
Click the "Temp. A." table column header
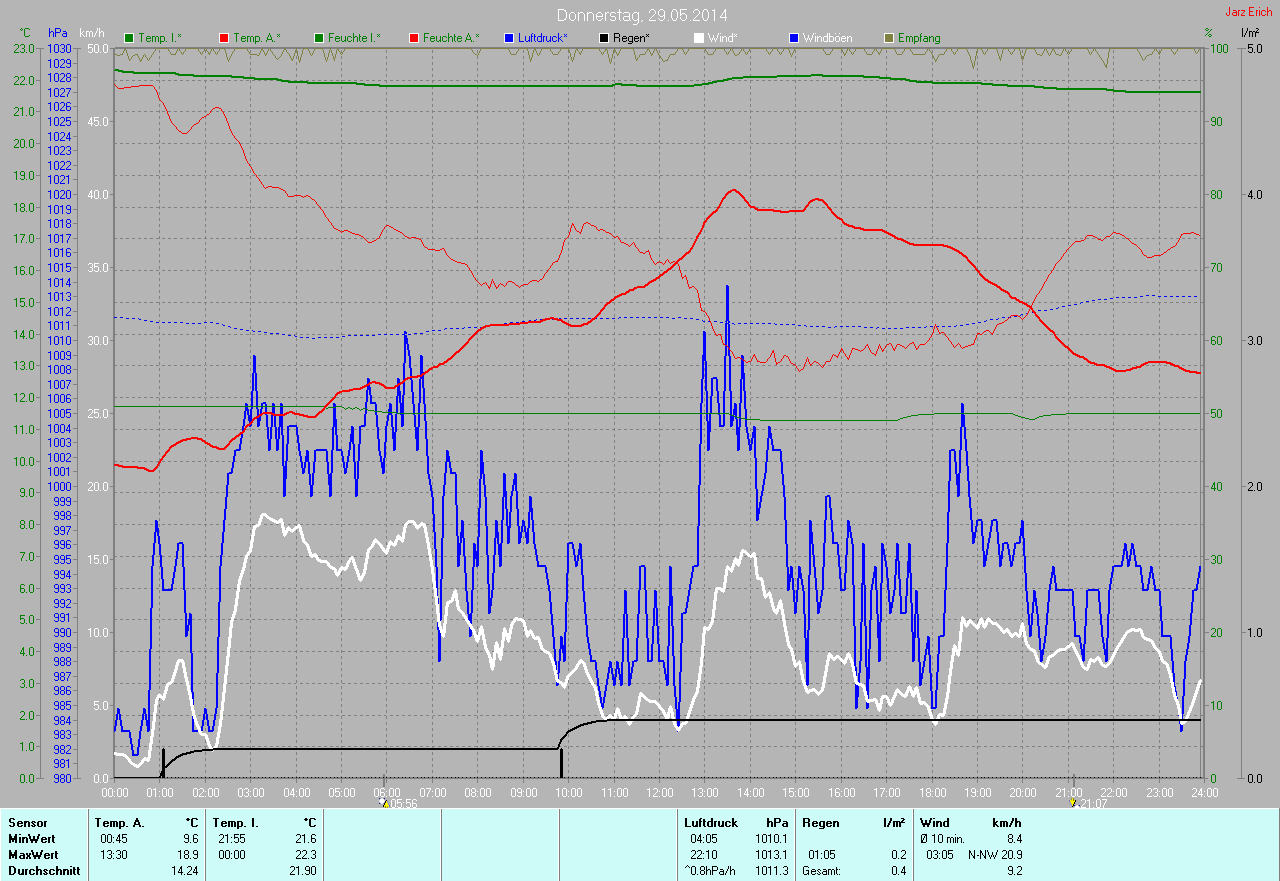click(120, 823)
